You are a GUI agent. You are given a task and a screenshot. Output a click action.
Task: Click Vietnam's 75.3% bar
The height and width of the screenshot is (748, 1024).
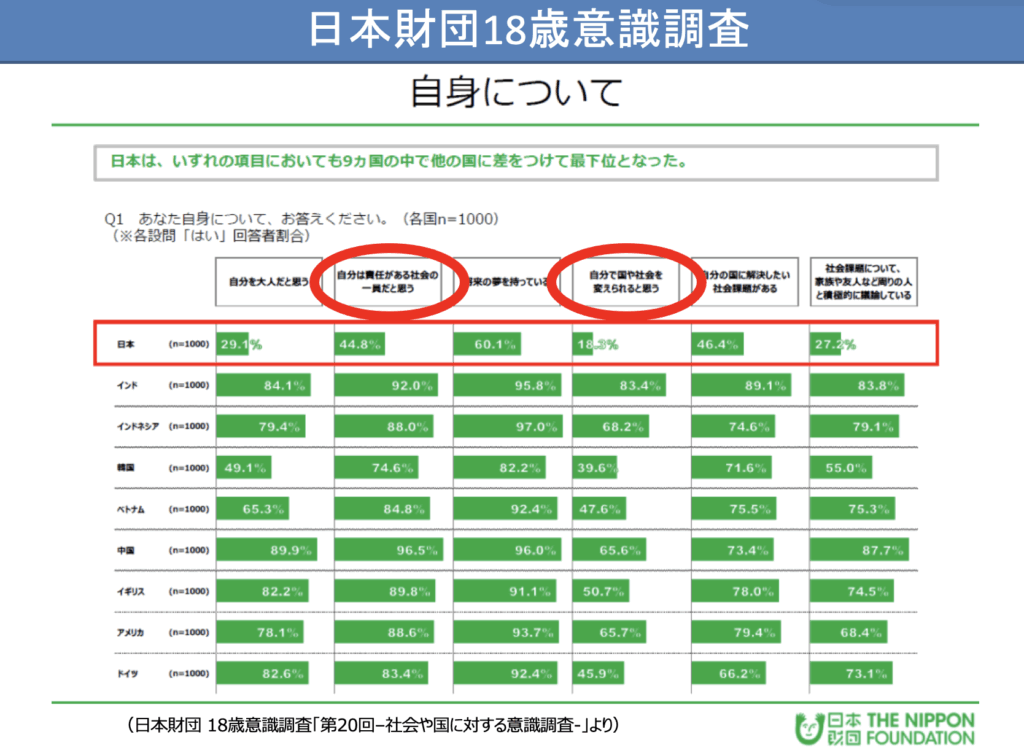(x=852, y=509)
